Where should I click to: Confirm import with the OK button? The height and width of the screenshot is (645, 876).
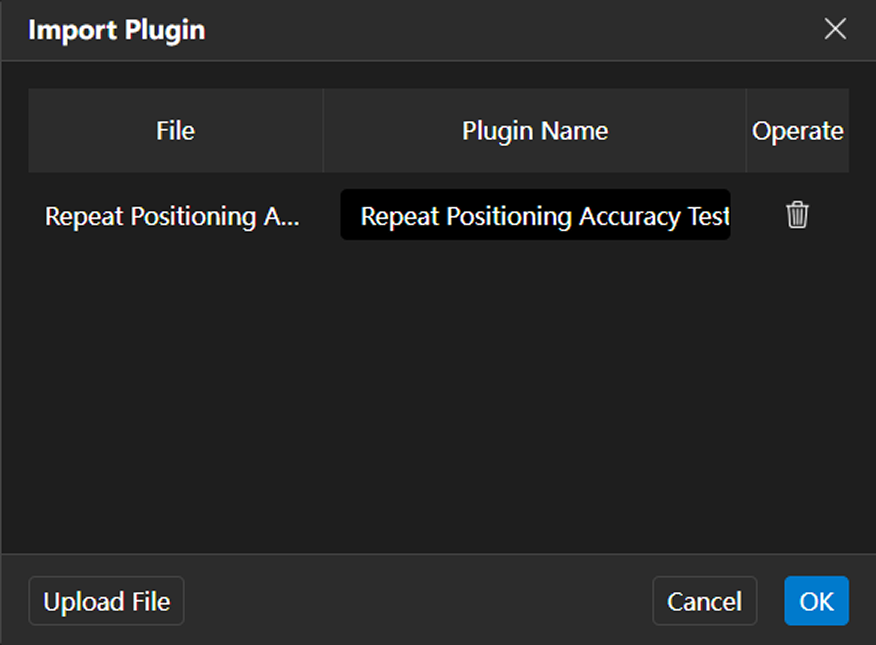click(816, 601)
